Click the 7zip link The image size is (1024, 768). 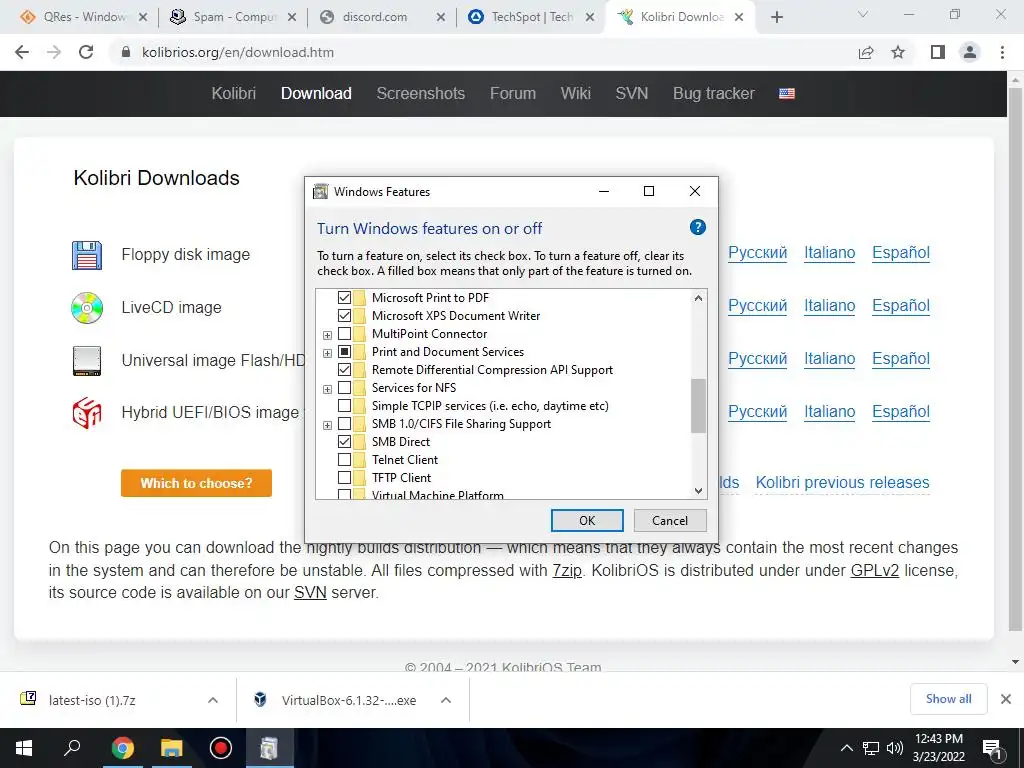tap(567, 570)
